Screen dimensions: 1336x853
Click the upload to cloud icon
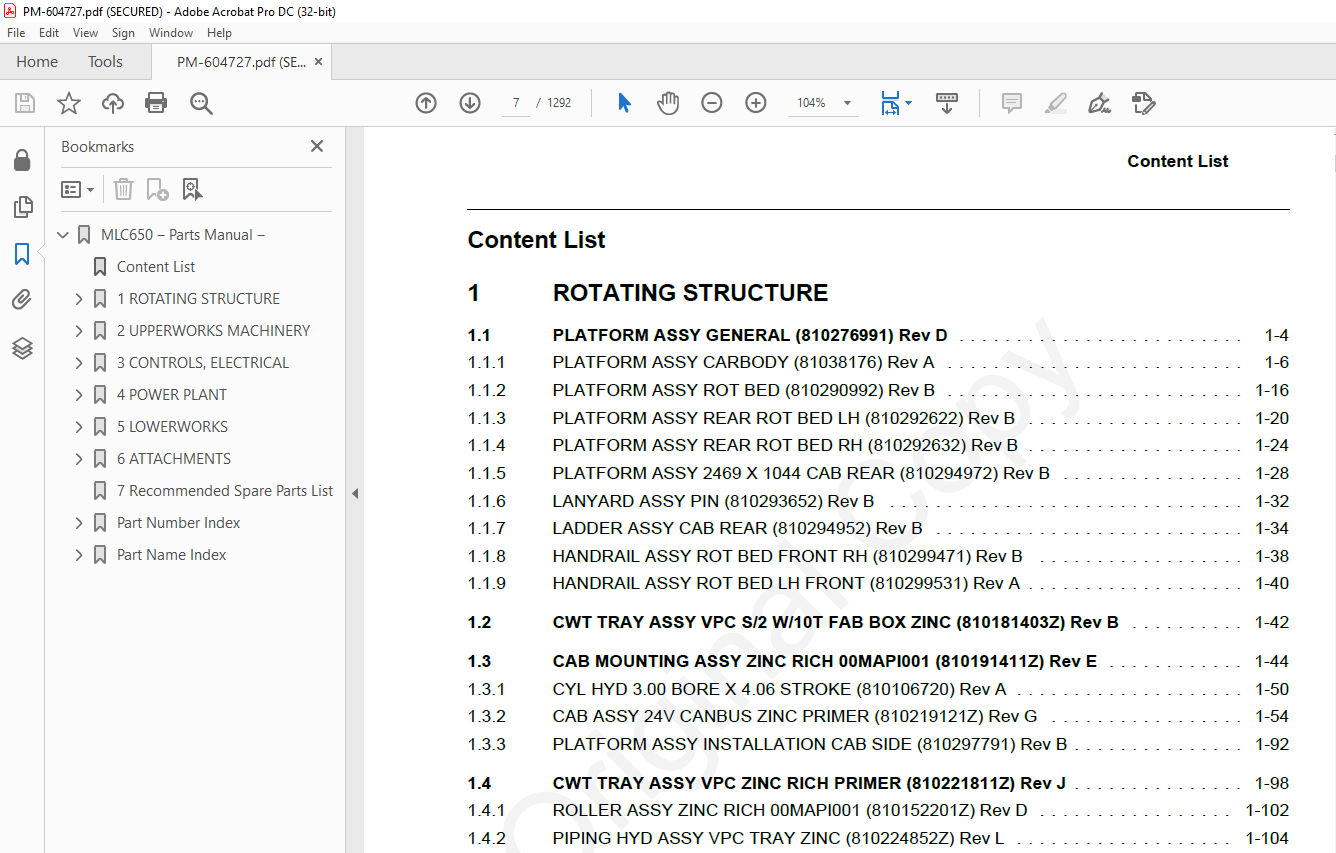(113, 103)
